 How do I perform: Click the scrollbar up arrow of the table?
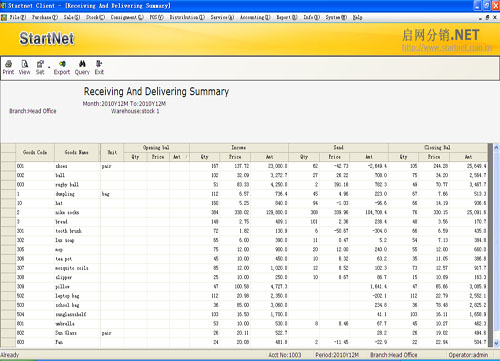click(x=496, y=147)
